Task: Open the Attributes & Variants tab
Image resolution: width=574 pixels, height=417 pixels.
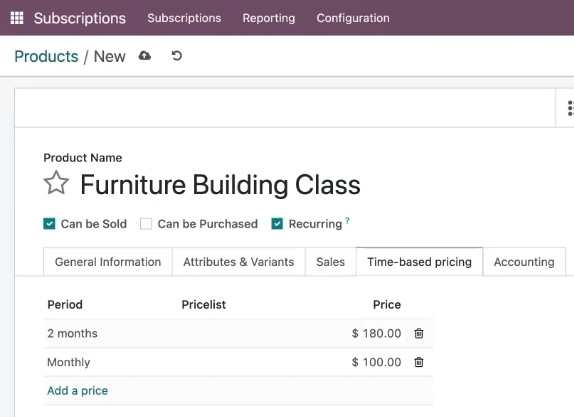Action: tap(239, 262)
